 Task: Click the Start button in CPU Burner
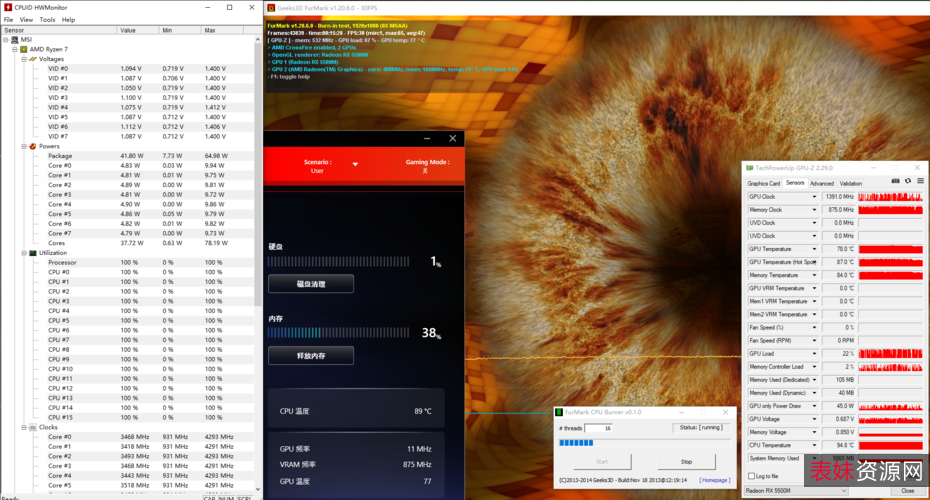[x=602, y=461]
